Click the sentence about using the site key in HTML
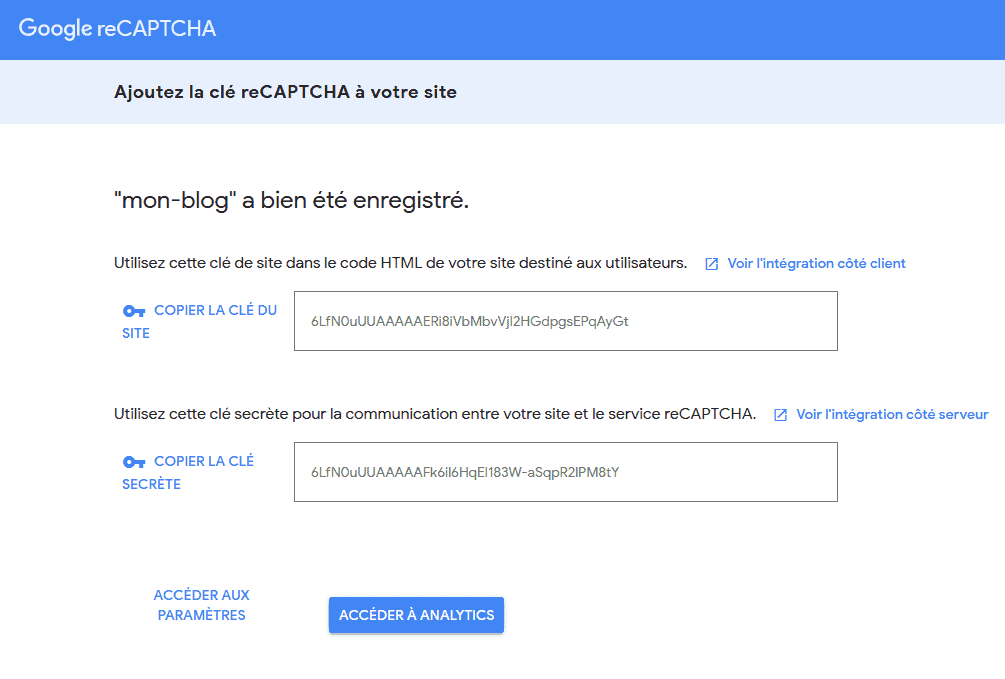1005x679 pixels. click(401, 263)
